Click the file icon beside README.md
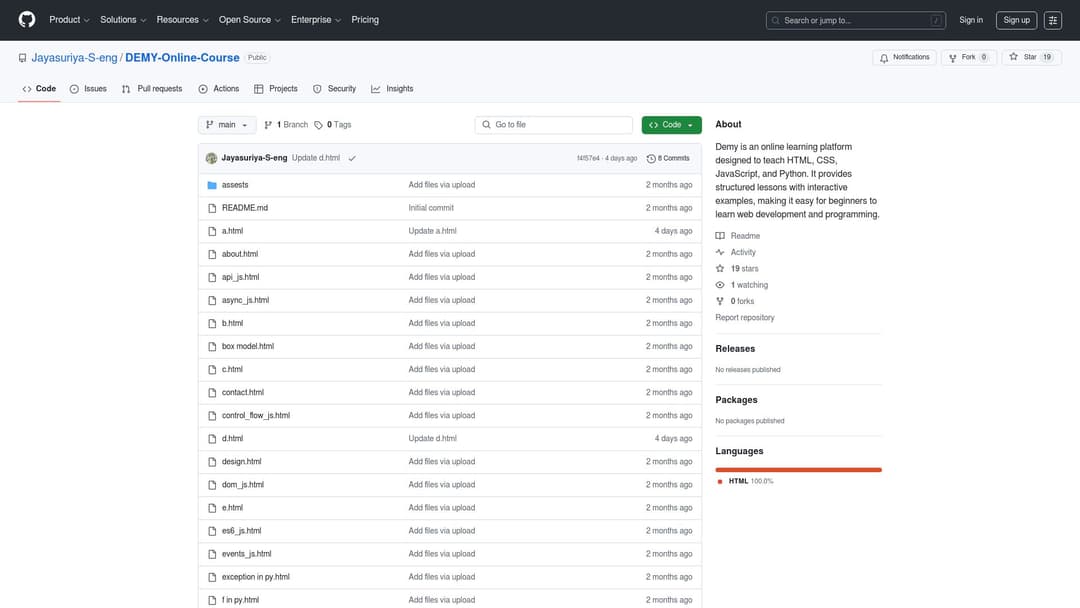The width and height of the screenshot is (1080, 608). coord(212,208)
